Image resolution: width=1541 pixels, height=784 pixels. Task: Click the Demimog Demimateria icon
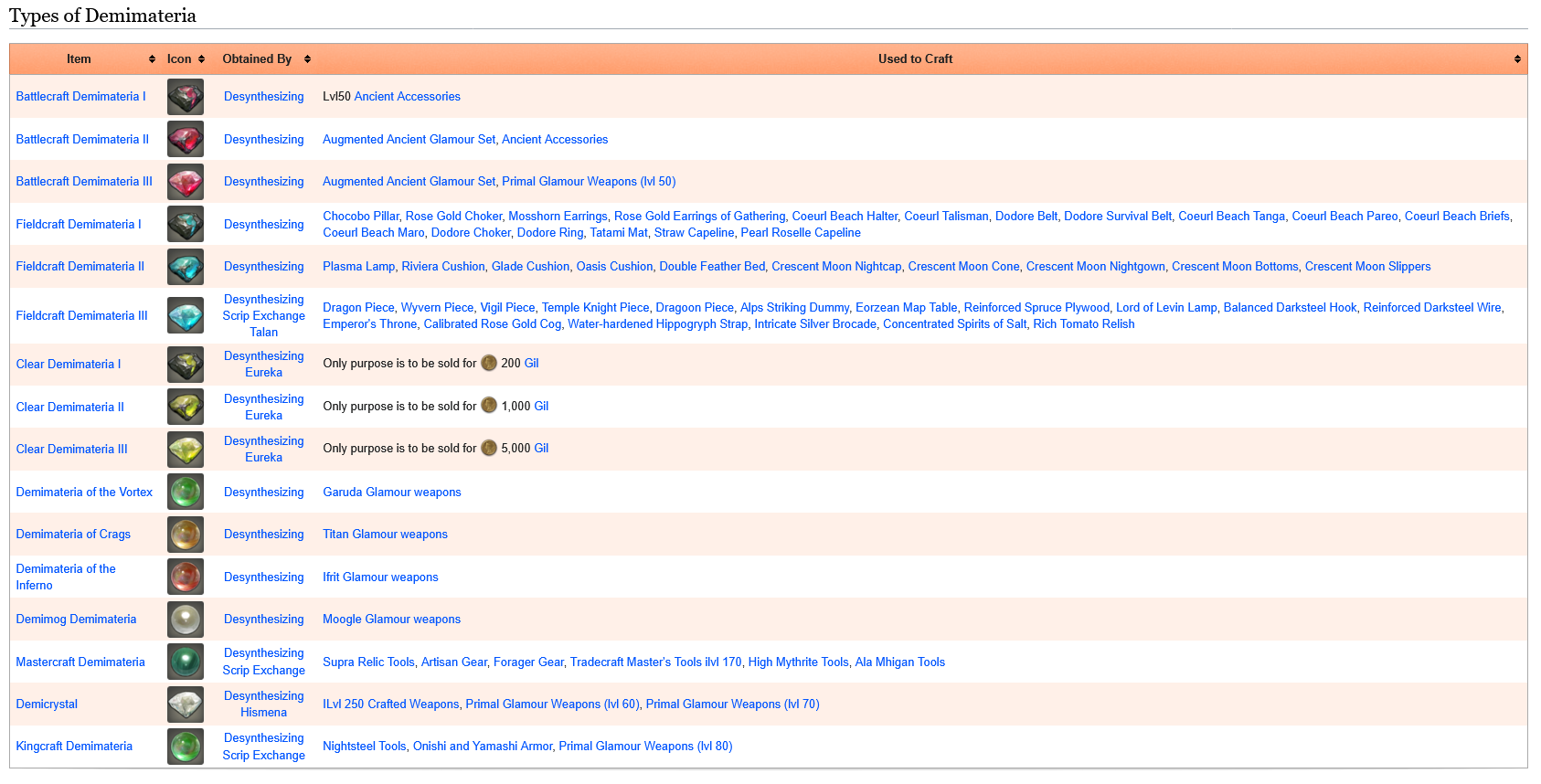[x=186, y=620]
